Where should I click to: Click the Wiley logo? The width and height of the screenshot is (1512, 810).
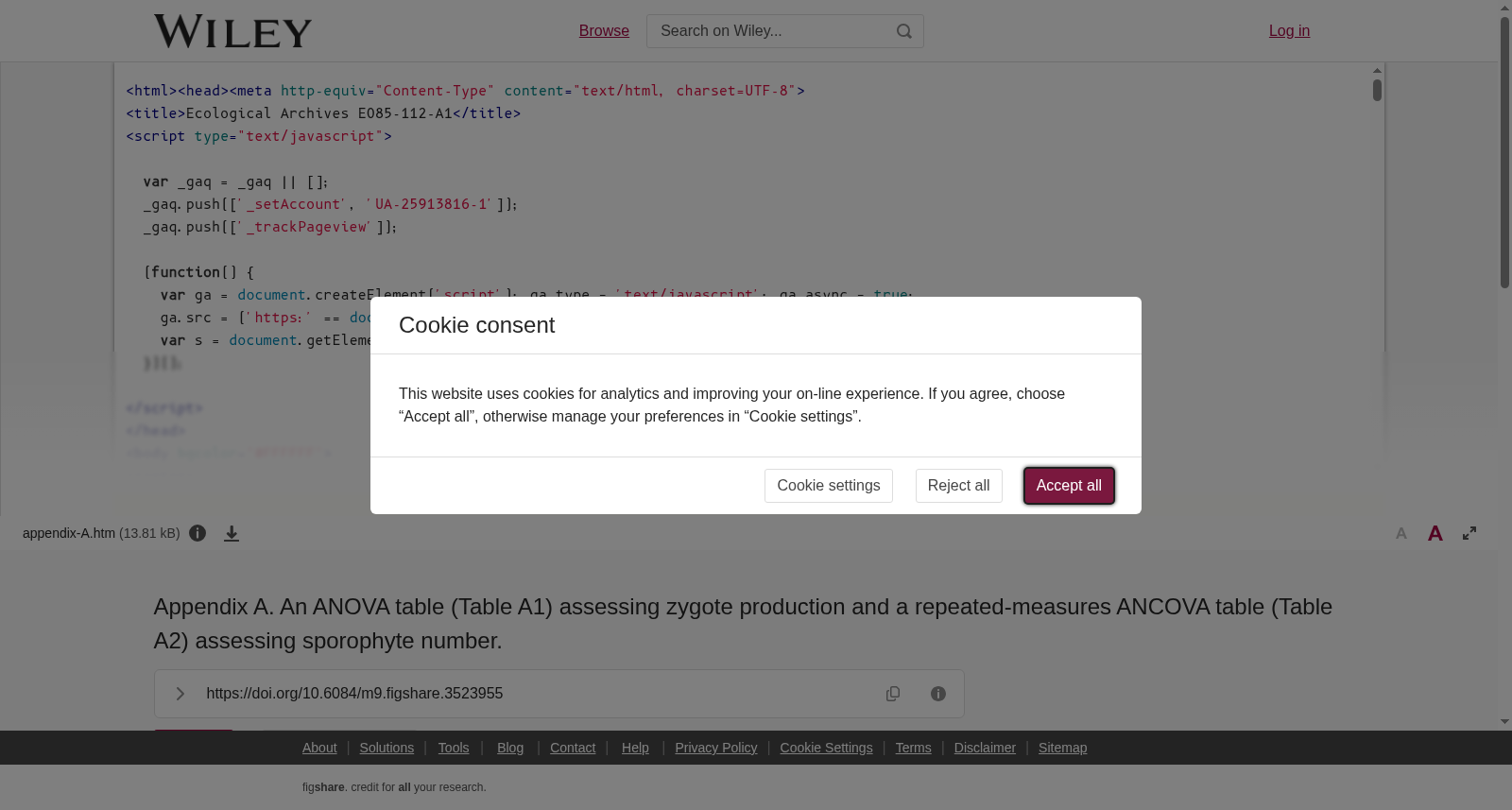(x=232, y=31)
